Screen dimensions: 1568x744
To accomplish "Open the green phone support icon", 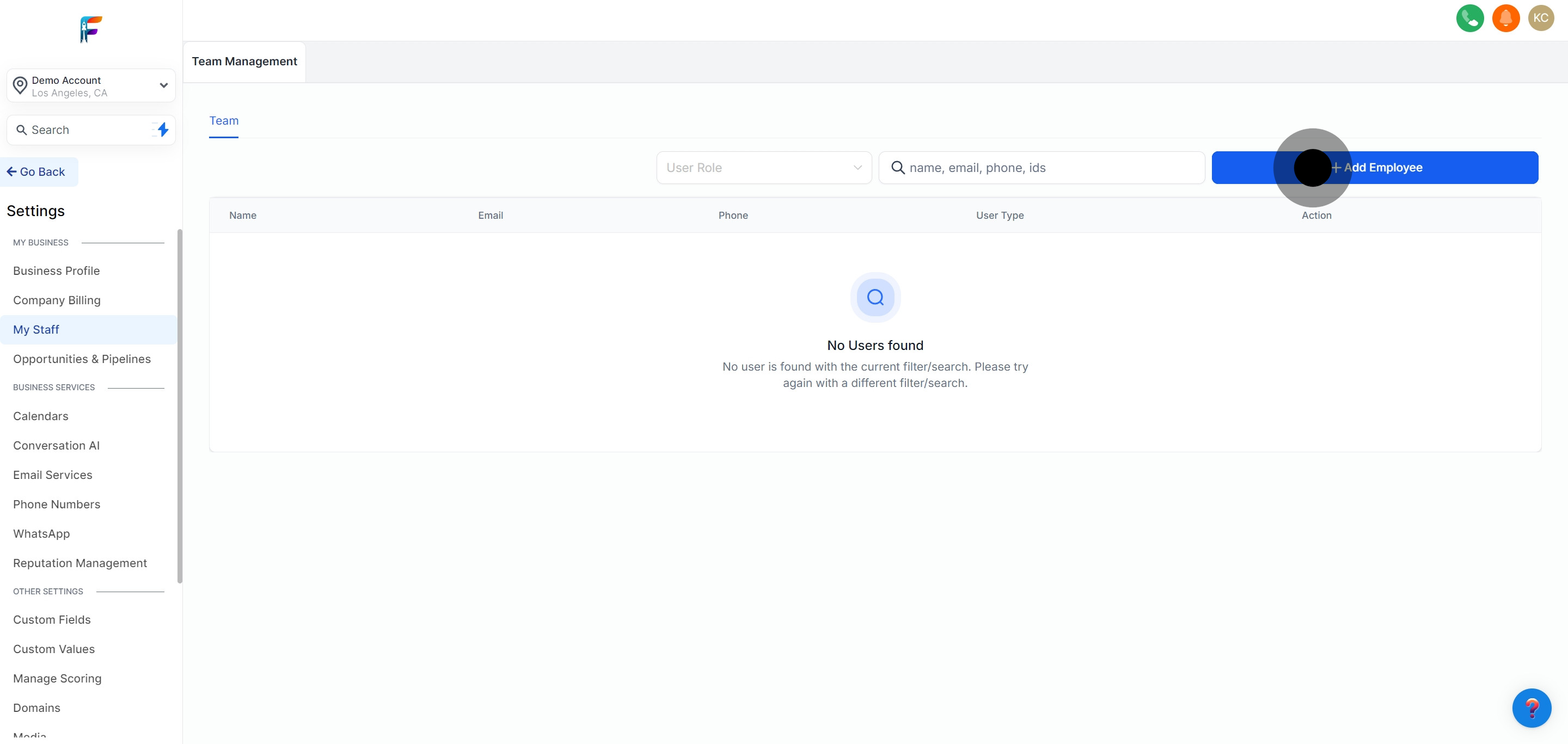I will coord(1470,19).
